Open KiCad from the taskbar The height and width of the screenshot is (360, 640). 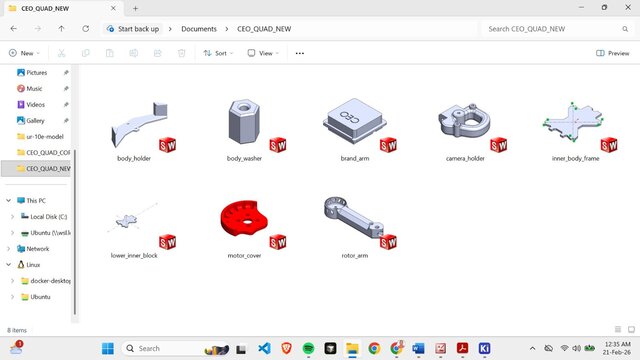point(484,349)
